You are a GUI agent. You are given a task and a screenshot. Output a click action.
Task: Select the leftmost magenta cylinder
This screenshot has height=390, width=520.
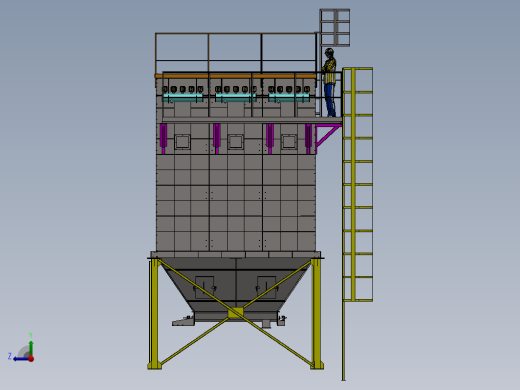[163, 138]
